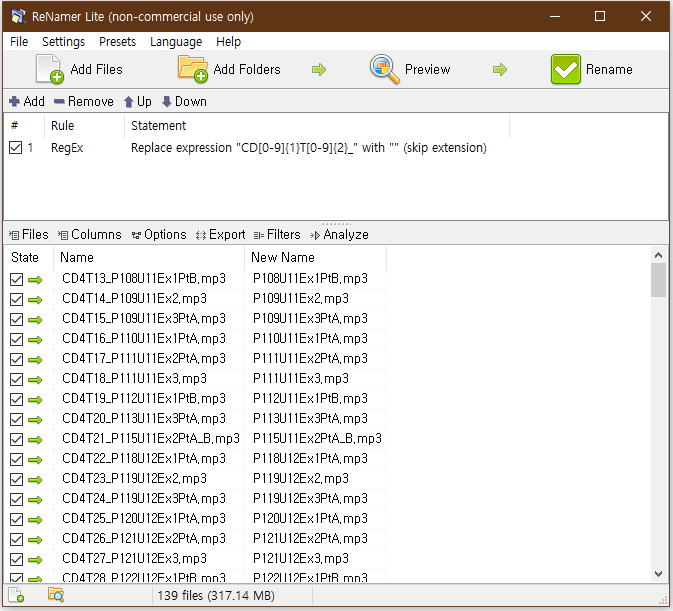The width and height of the screenshot is (673, 611).
Task: Select file CD4T23_P119U12Ex2.mp3
Action: [x=134, y=478]
